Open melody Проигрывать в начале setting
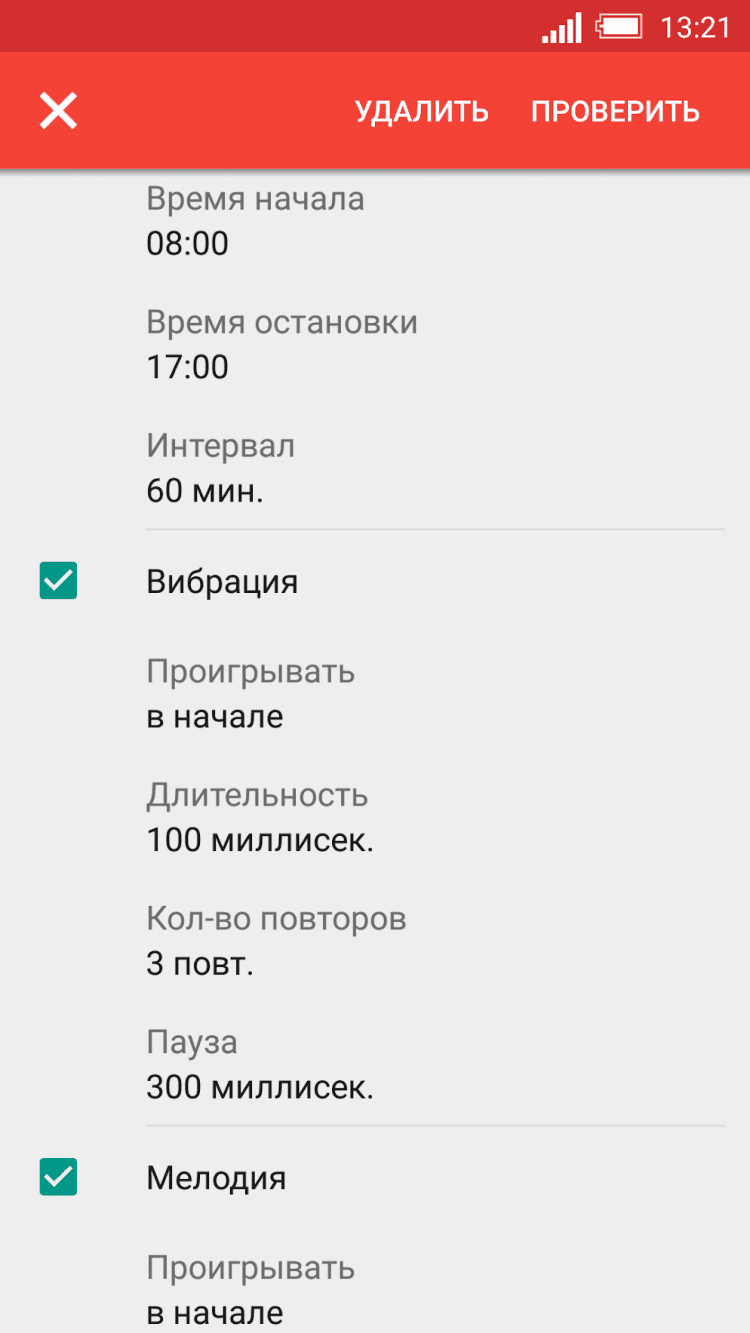The height and width of the screenshot is (1333, 750). (x=434, y=1289)
